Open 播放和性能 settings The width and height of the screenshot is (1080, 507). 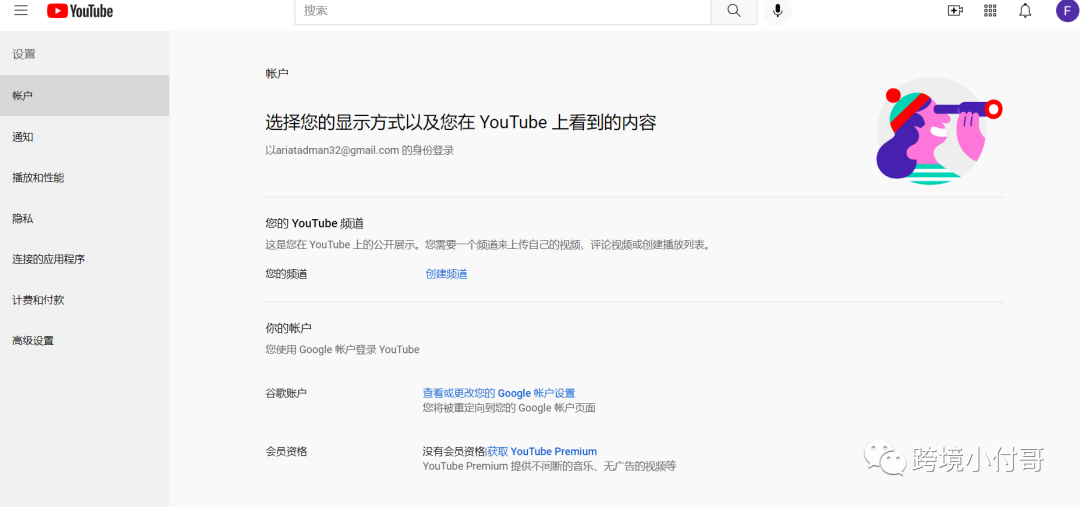85,178
